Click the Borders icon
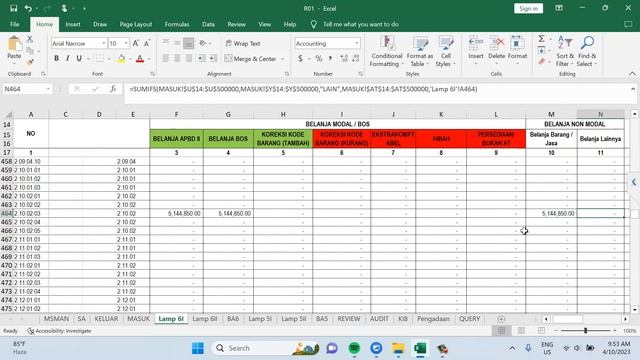The width and height of the screenshot is (640, 360). pyautogui.click(x=100, y=59)
